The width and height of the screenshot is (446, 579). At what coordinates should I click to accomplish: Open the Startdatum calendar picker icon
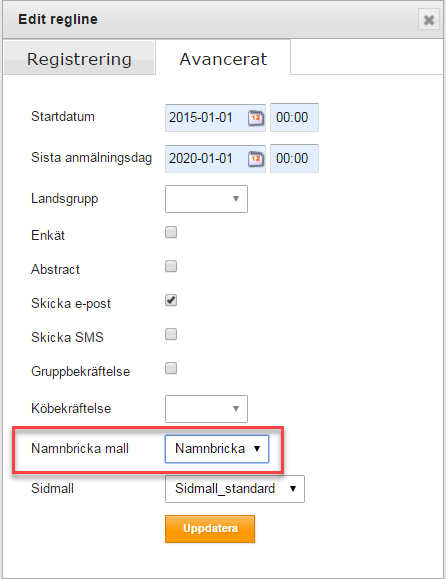256,118
